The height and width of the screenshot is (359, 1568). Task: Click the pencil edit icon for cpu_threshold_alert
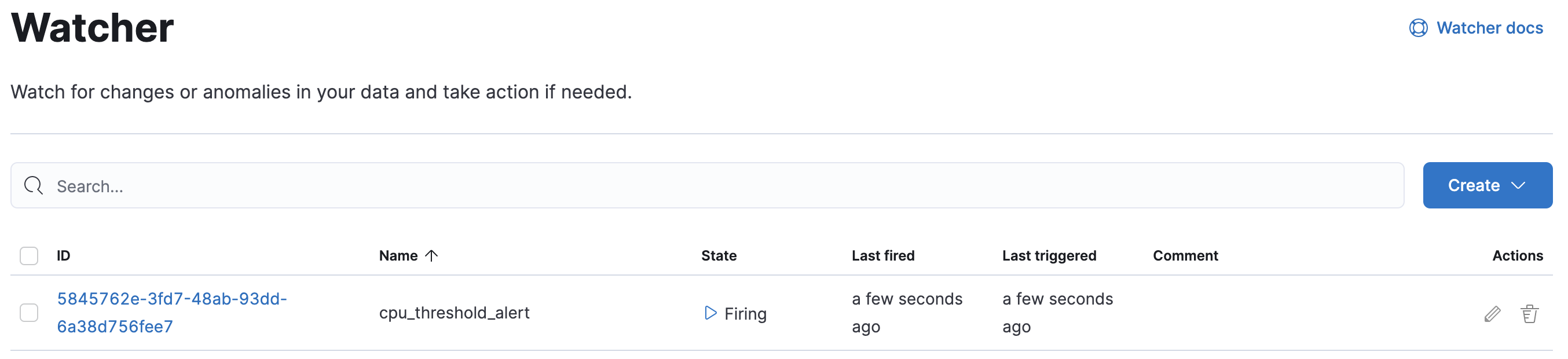[x=1492, y=314]
